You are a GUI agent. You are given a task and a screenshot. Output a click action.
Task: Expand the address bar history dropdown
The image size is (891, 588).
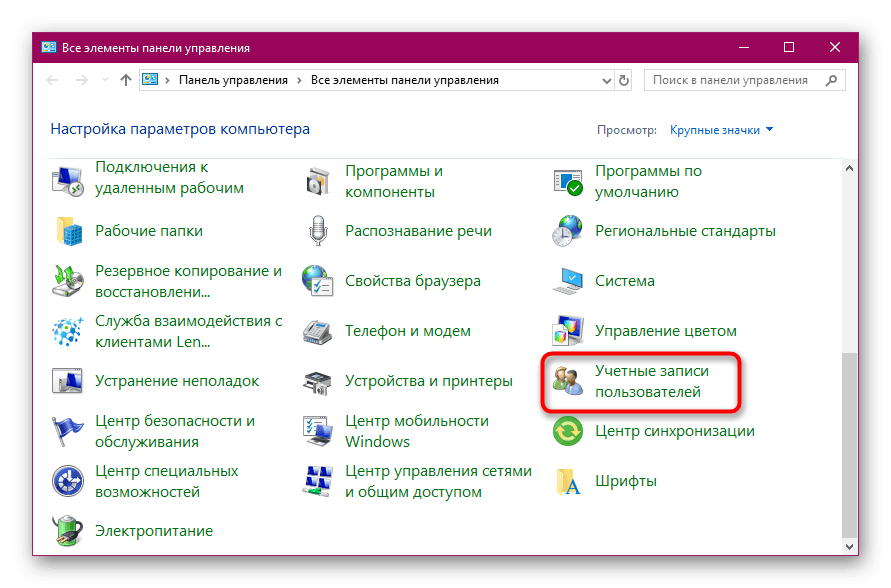tap(607, 81)
